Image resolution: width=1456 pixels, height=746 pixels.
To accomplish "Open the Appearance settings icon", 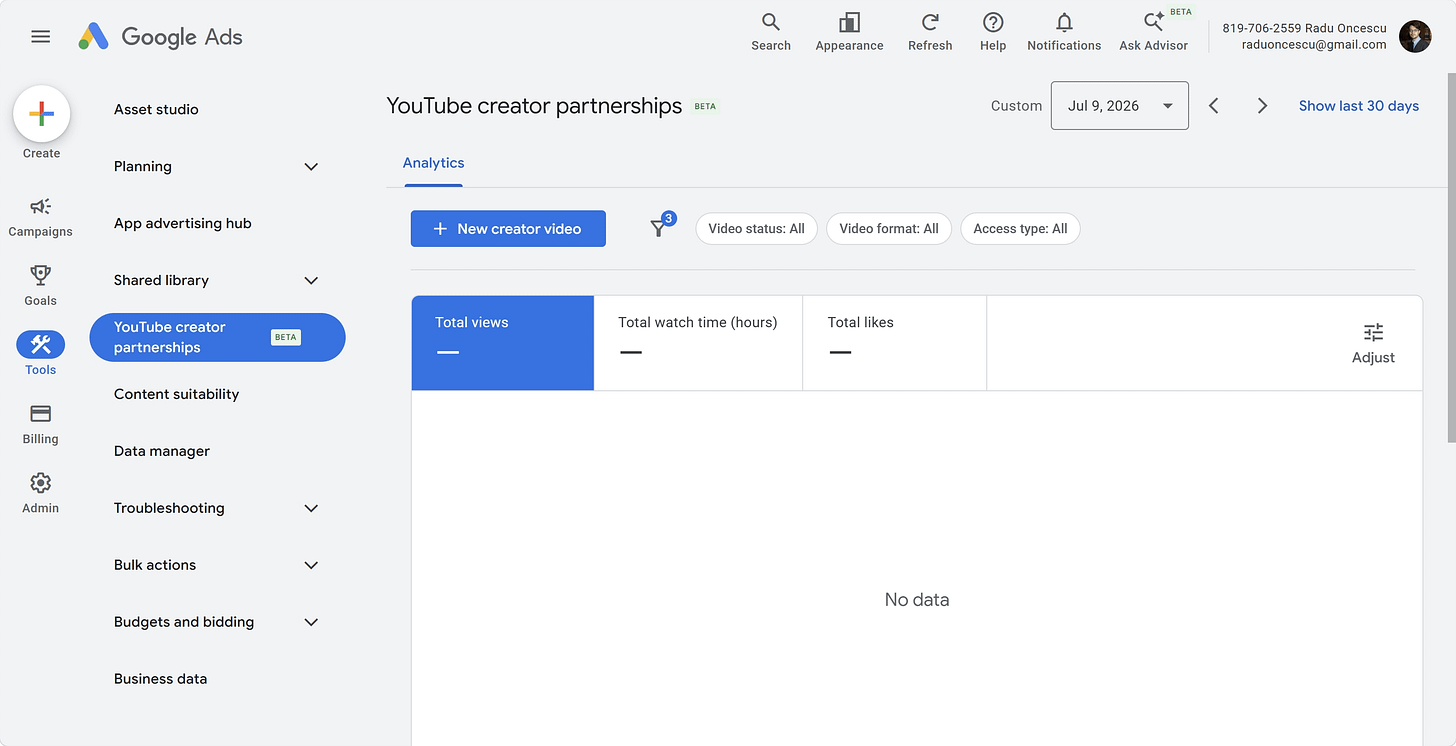I will click(849, 32).
